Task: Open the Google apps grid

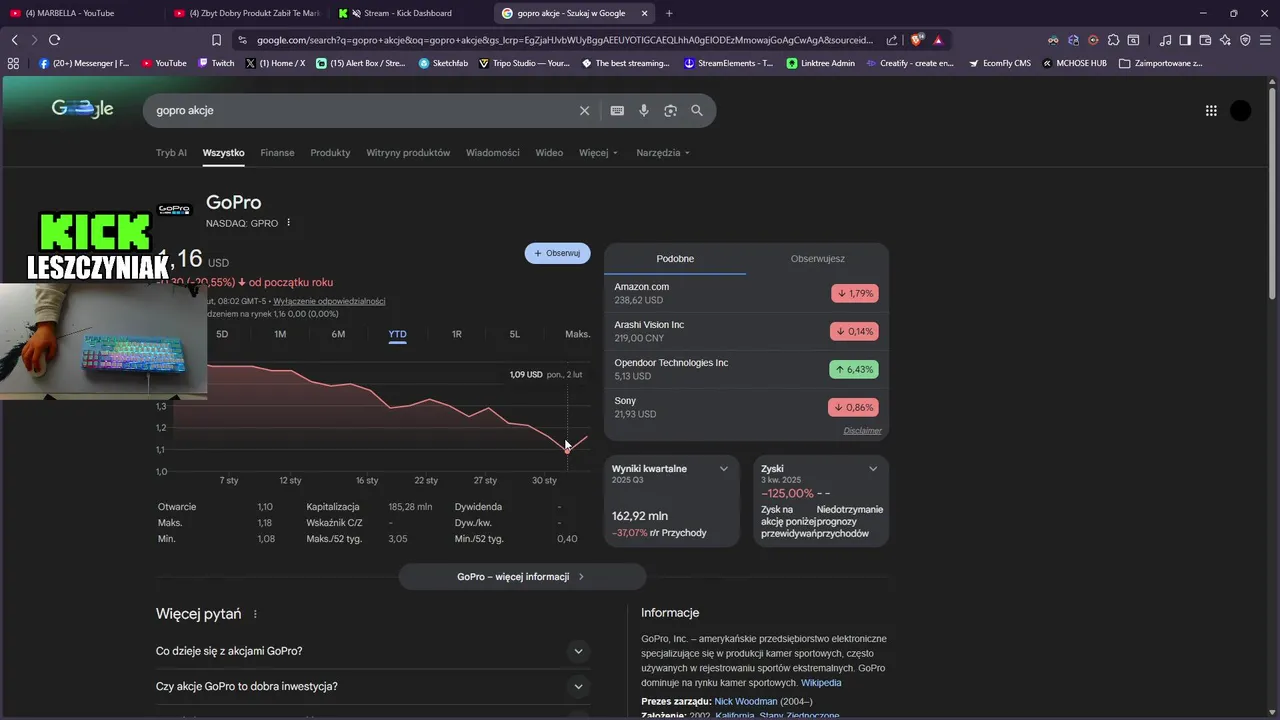Action: click(1211, 111)
